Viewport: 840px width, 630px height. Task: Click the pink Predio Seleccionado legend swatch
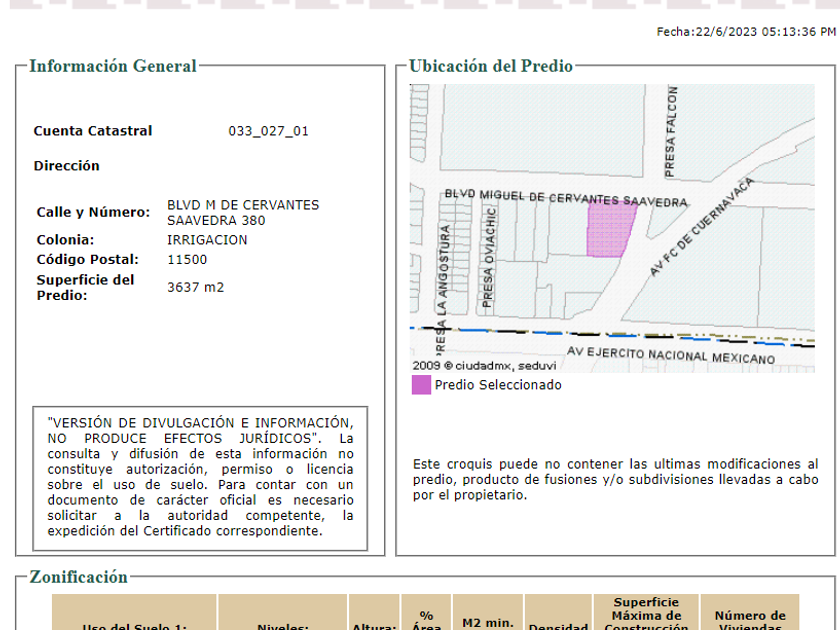click(x=421, y=385)
